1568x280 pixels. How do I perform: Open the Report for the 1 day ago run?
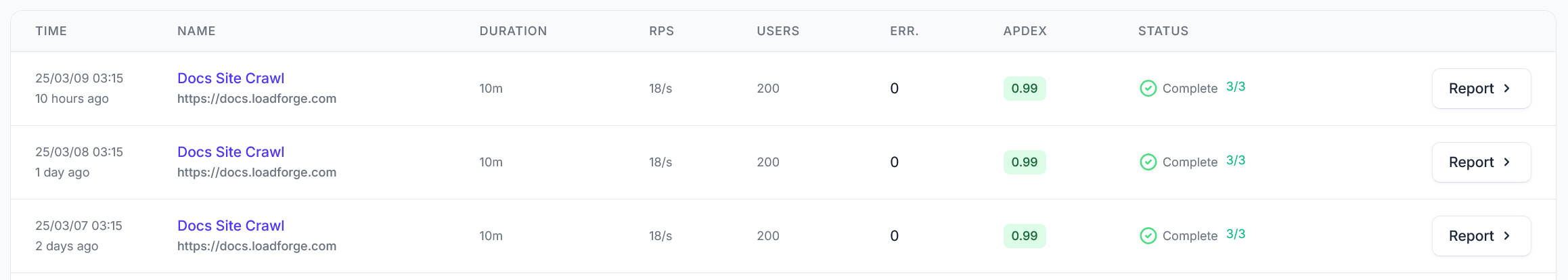(1481, 162)
